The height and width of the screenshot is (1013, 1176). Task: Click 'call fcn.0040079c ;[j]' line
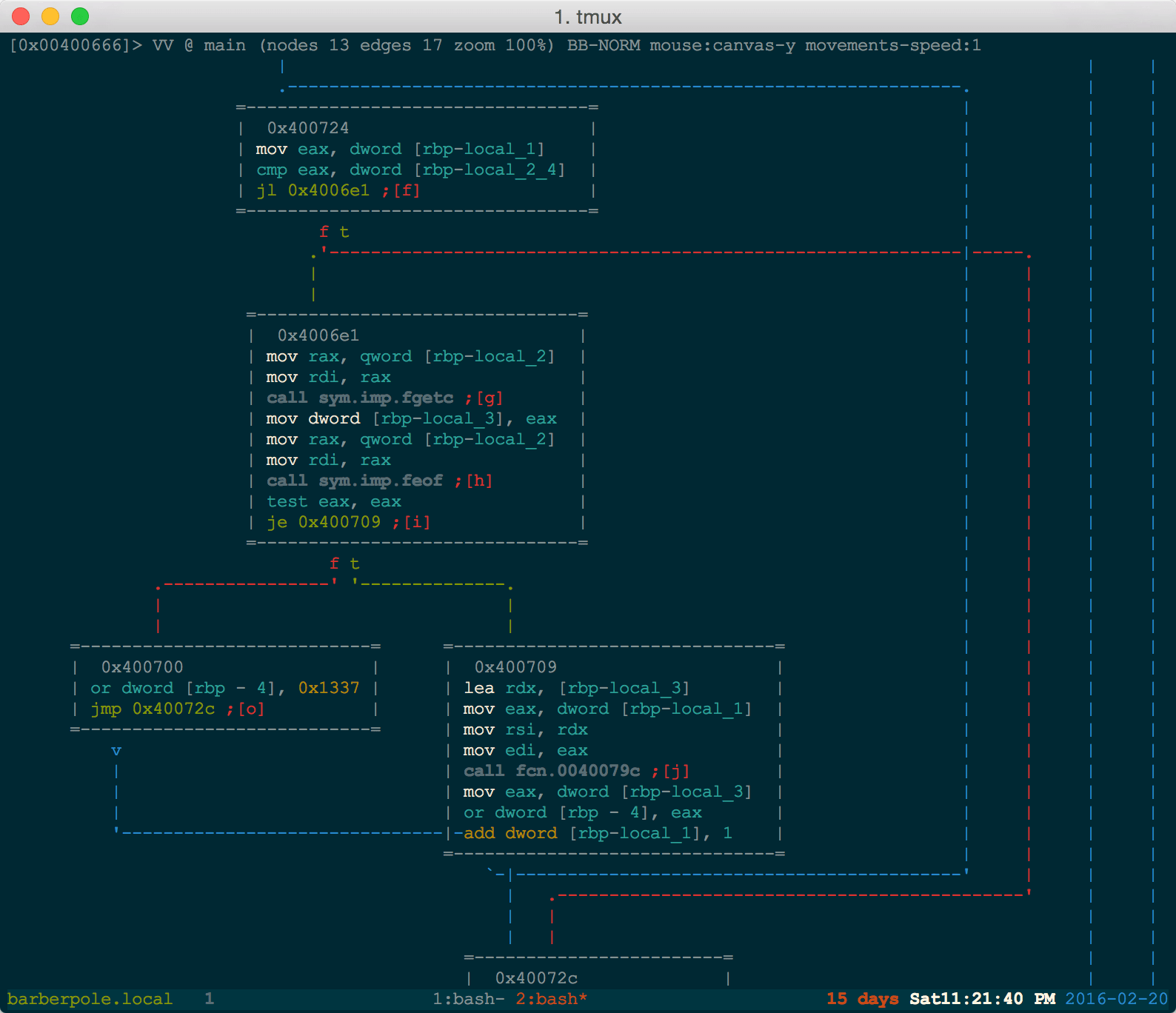pyautogui.click(x=577, y=771)
